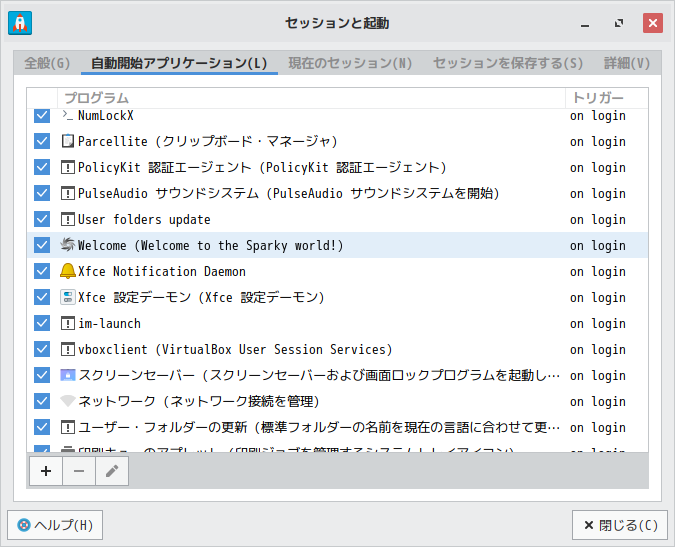Viewport: 675px width, 547px height.
Task: Switch to the 詳細(V) tab
Action: coord(627,63)
